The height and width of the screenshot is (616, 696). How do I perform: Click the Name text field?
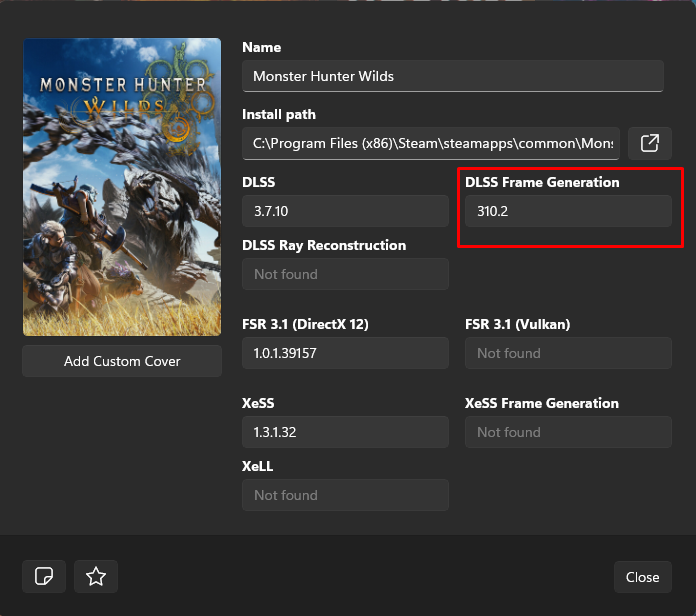(453, 76)
